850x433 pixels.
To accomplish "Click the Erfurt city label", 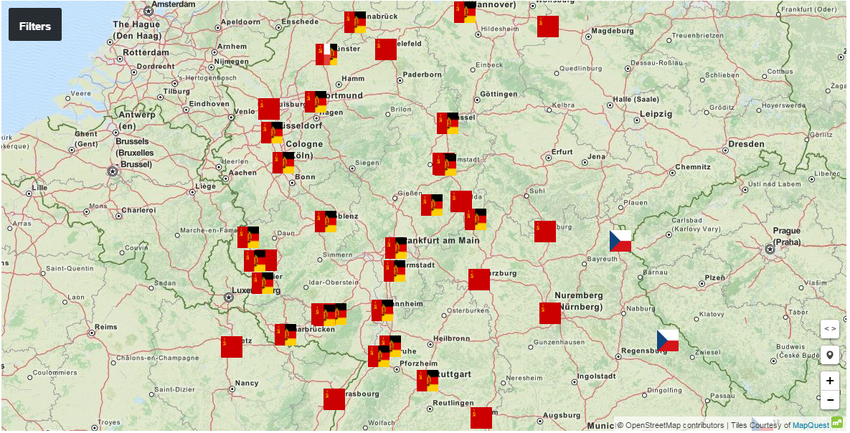I will tap(562, 152).
